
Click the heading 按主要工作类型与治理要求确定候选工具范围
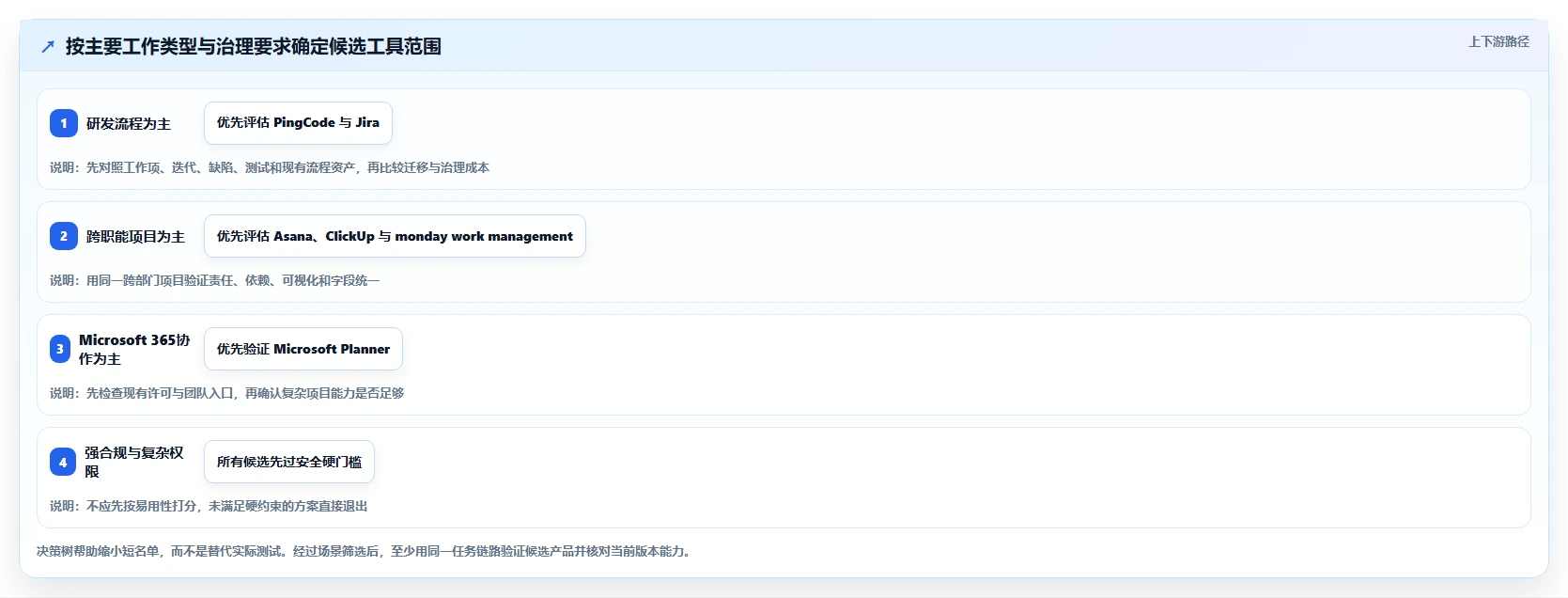click(x=254, y=46)
